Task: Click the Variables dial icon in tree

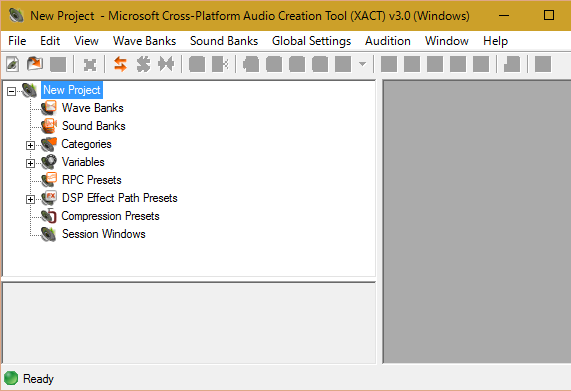Action: 49,162
